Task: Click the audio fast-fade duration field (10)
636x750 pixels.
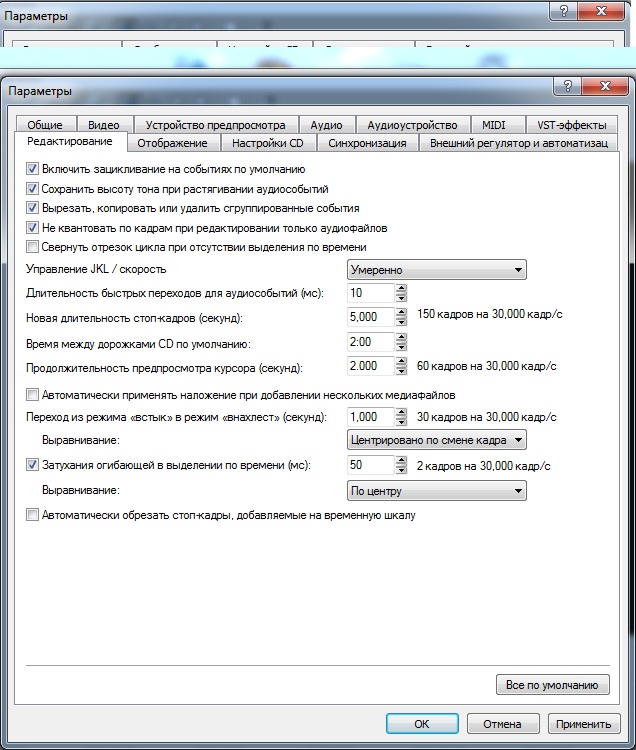Action: coord(371,293)
